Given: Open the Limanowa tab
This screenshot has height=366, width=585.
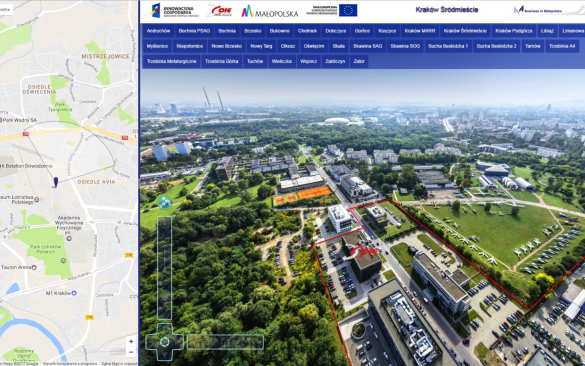Looking at the screenshot, I should pyautogui.click(x=573, y=31).
